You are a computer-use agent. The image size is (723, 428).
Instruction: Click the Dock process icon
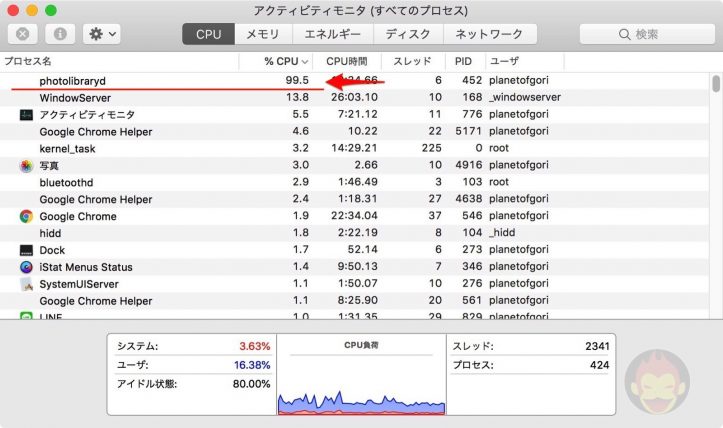pos(26,250)
